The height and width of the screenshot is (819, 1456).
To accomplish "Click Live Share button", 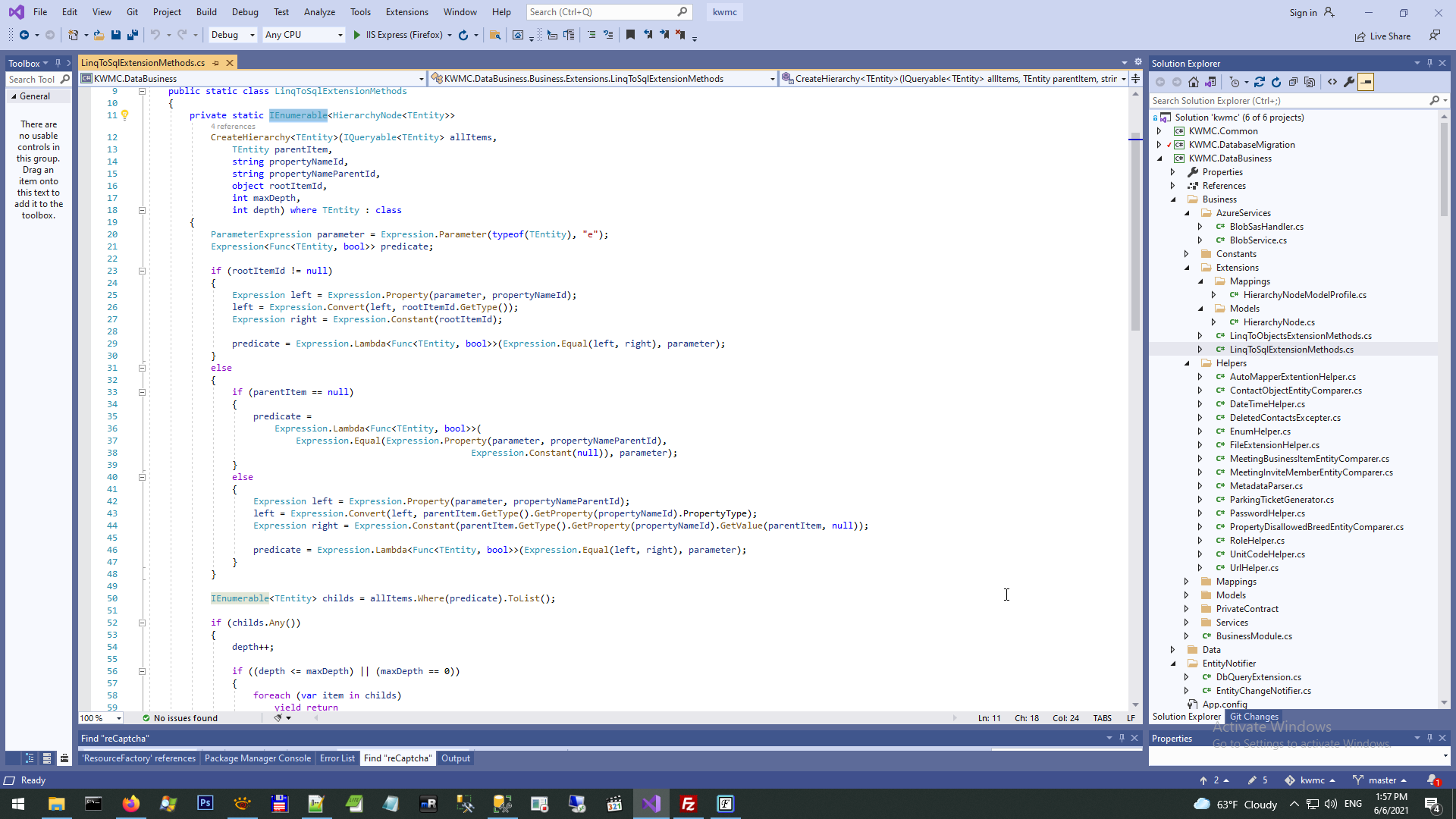I will pyautogui.click(x=1382, y=36).
